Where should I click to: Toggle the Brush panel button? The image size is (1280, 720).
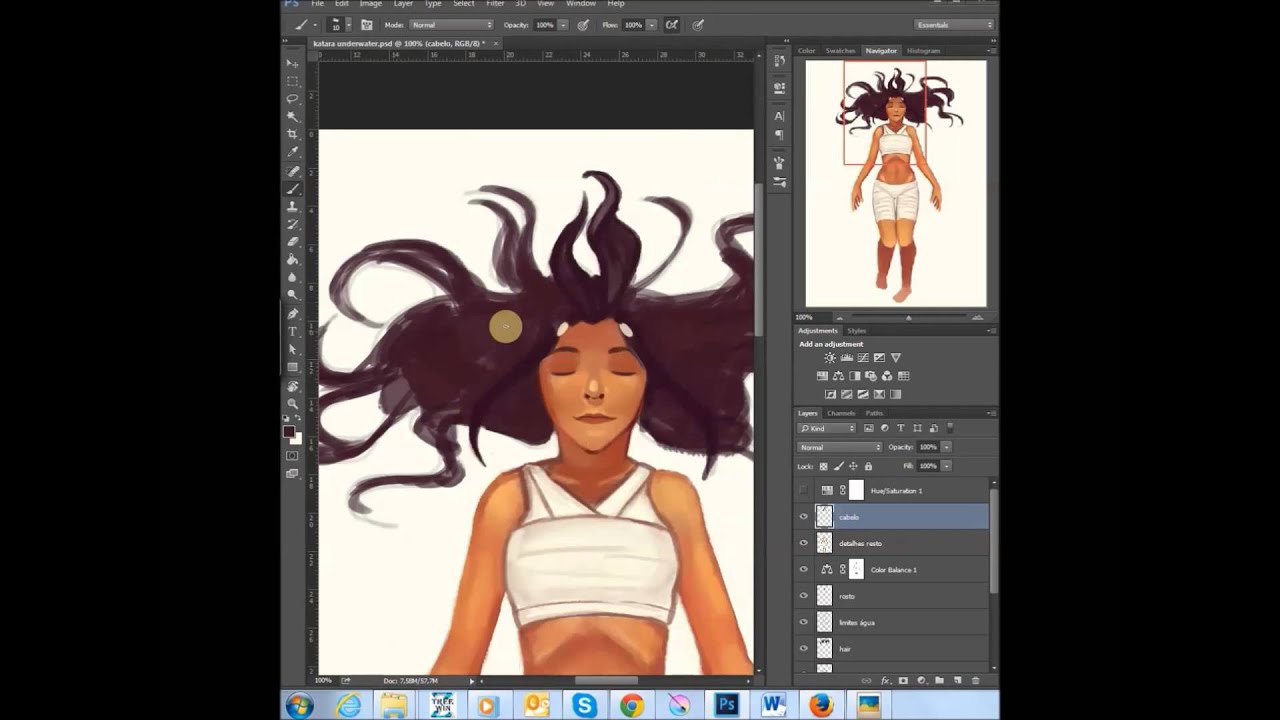pos(366,24)
